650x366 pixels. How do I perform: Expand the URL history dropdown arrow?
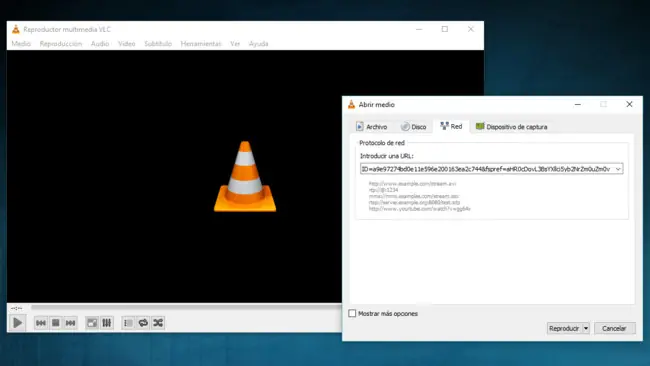[618, 169]
